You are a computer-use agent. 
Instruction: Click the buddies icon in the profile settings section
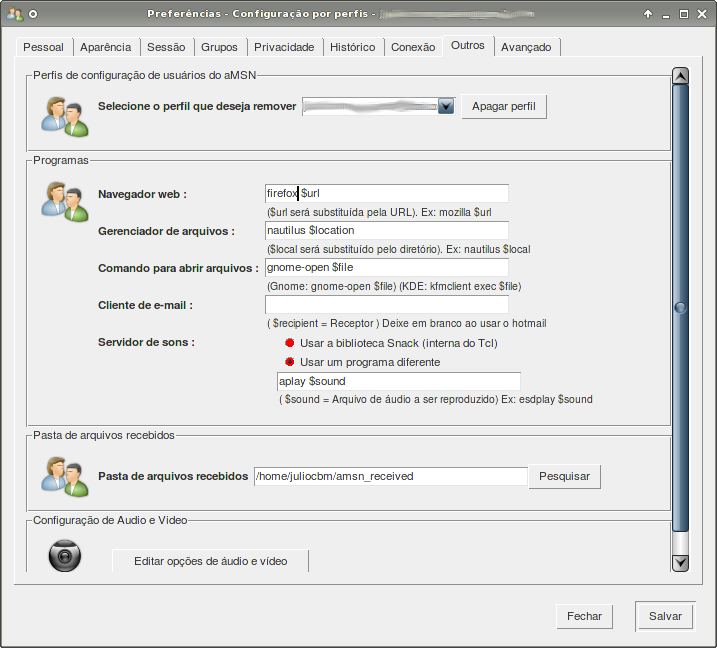pyautogui.click(x=64, y=117)
